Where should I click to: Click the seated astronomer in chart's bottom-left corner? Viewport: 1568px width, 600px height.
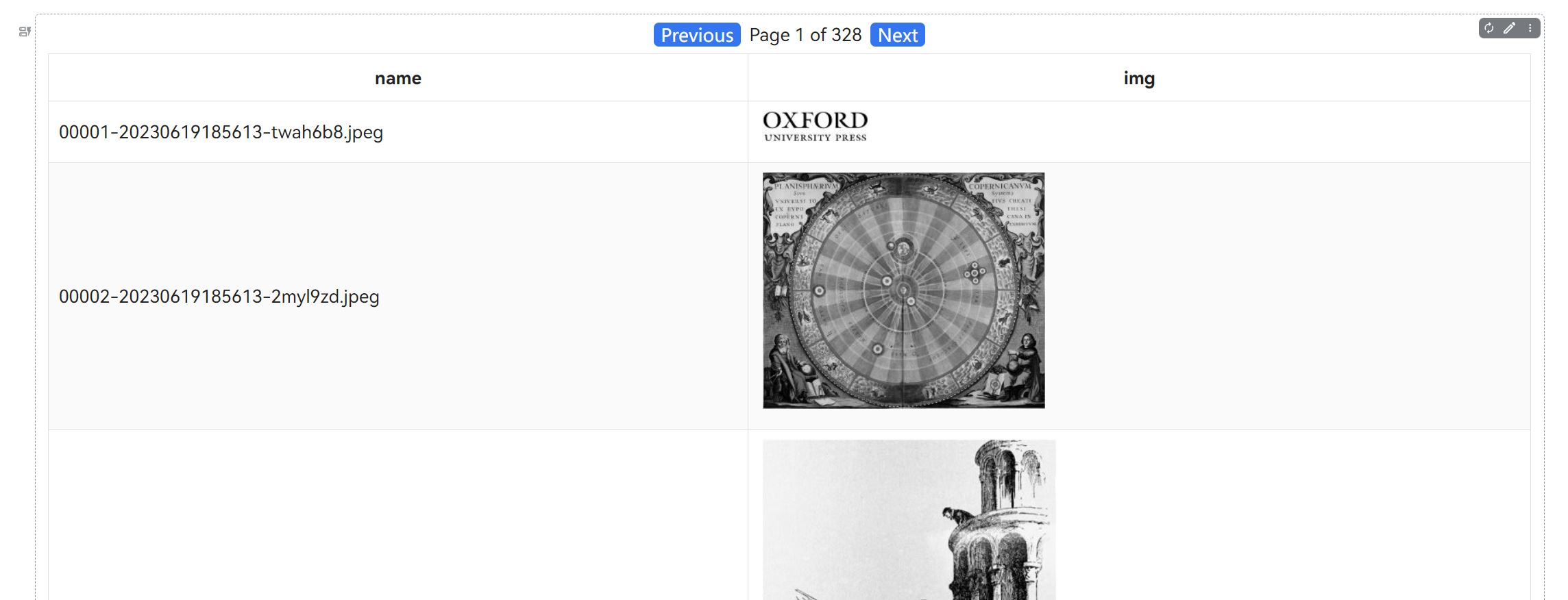786,369
